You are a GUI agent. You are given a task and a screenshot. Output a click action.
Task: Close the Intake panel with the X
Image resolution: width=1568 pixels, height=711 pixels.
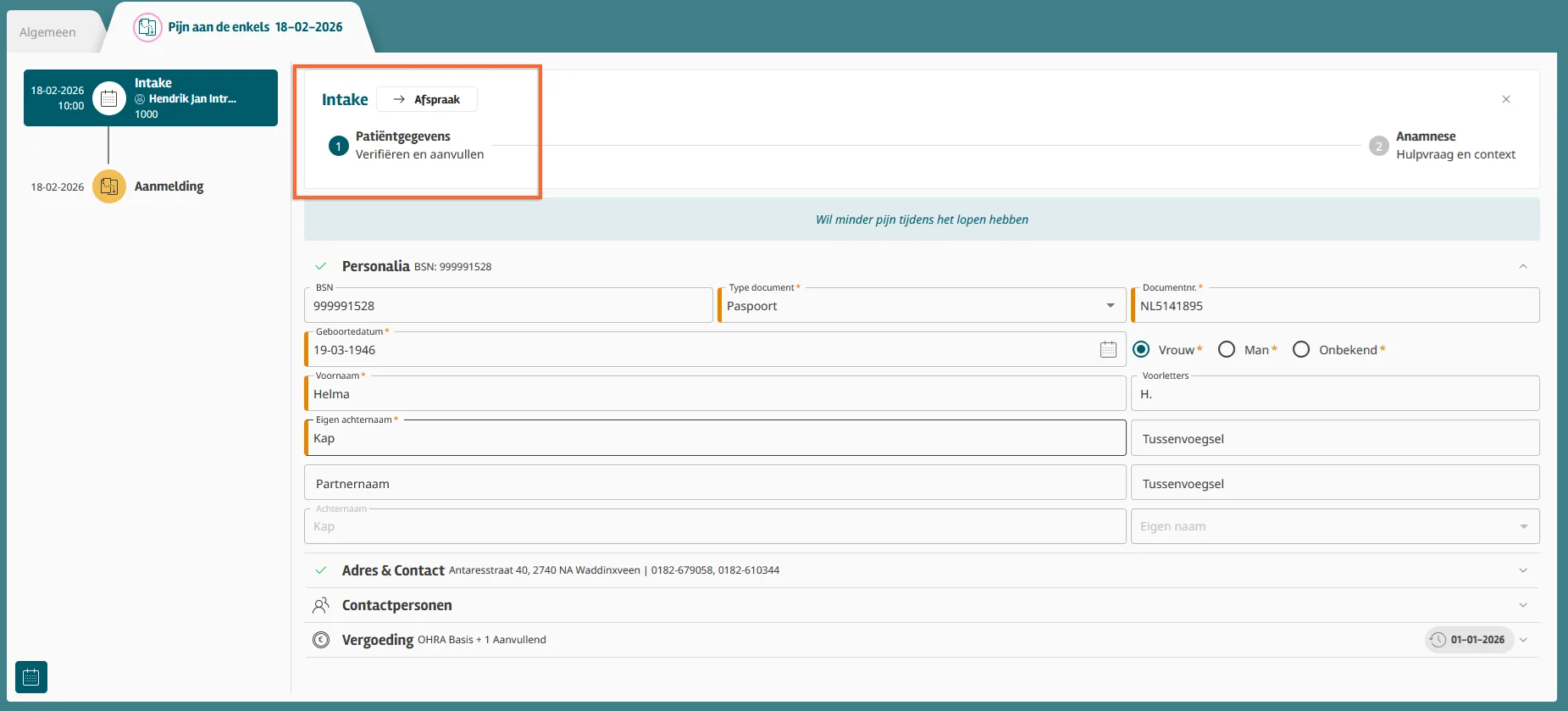point(1505,99)
